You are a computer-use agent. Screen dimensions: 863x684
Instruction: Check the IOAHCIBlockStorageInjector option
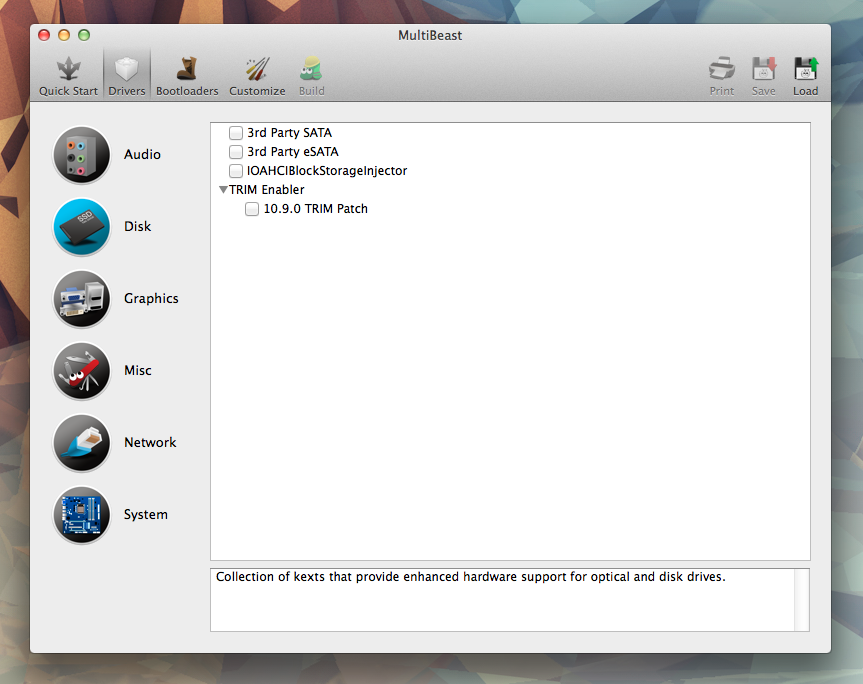coord(235,170)
